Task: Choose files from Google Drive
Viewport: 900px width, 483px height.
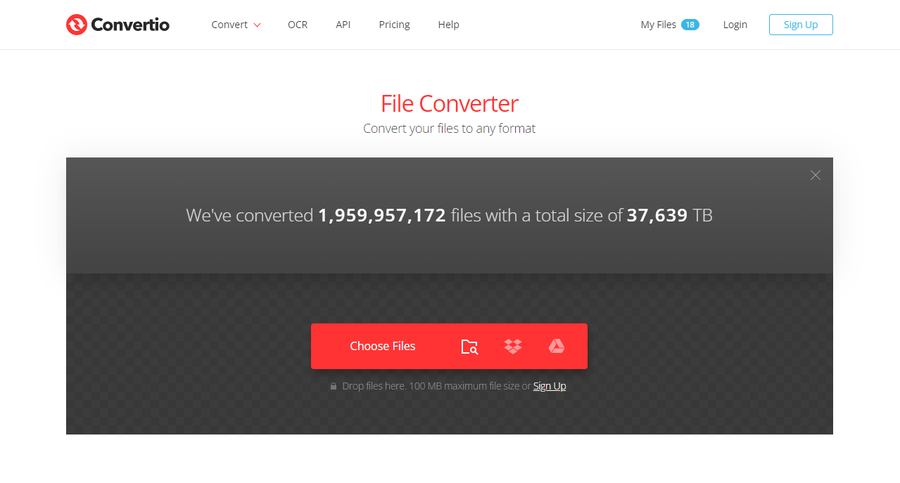Action: click(556, 346)
